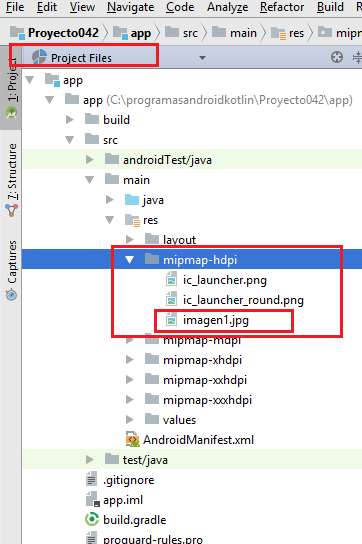Click the build.gradle green Gradle icon
362x544 pixels.
point(92,520)
